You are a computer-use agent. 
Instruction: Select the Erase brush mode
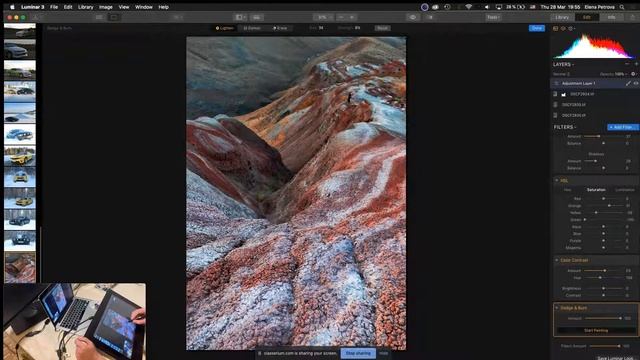tap(280, 28)
